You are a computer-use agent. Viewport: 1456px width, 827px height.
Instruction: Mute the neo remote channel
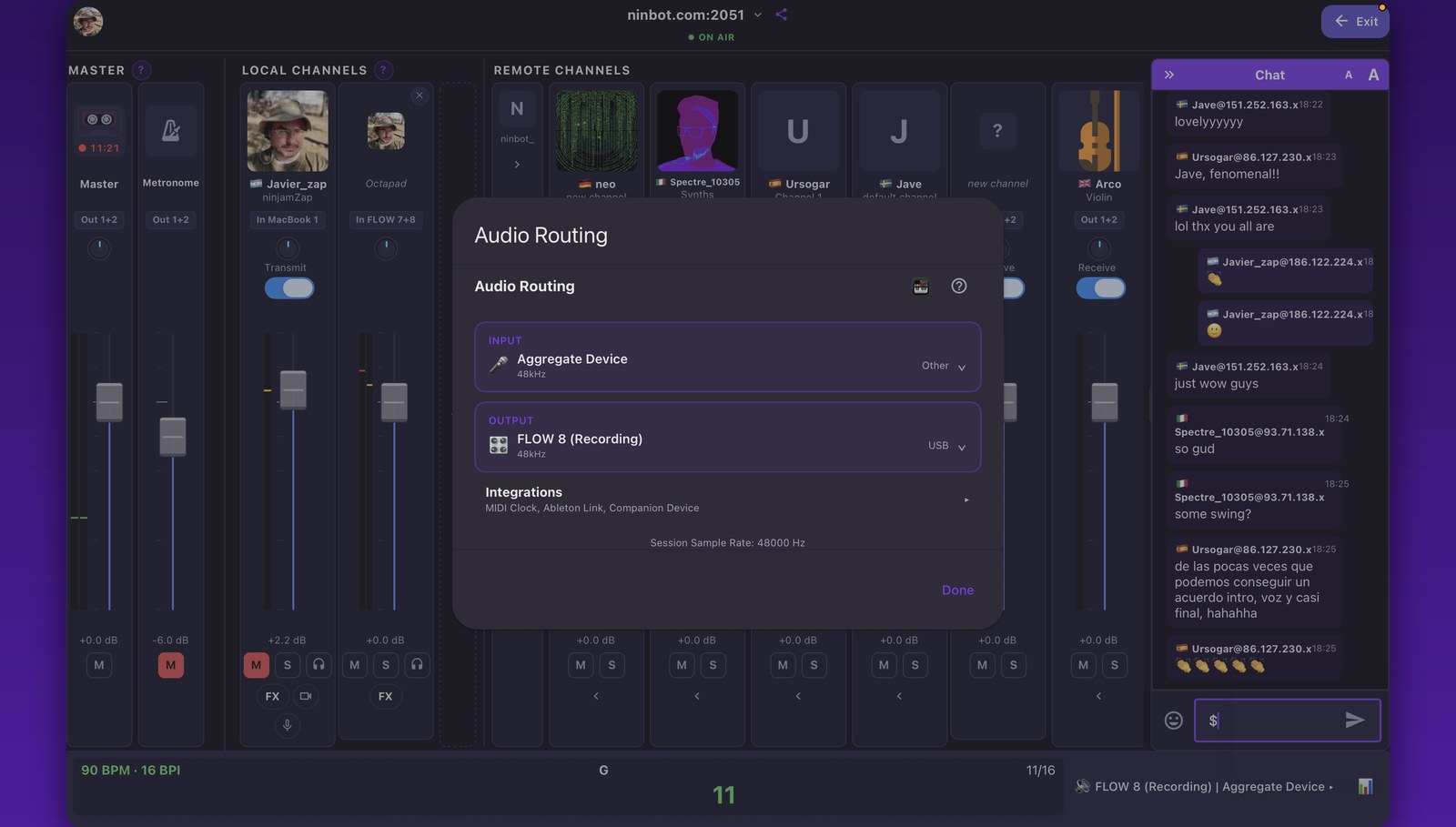point(581,665)
